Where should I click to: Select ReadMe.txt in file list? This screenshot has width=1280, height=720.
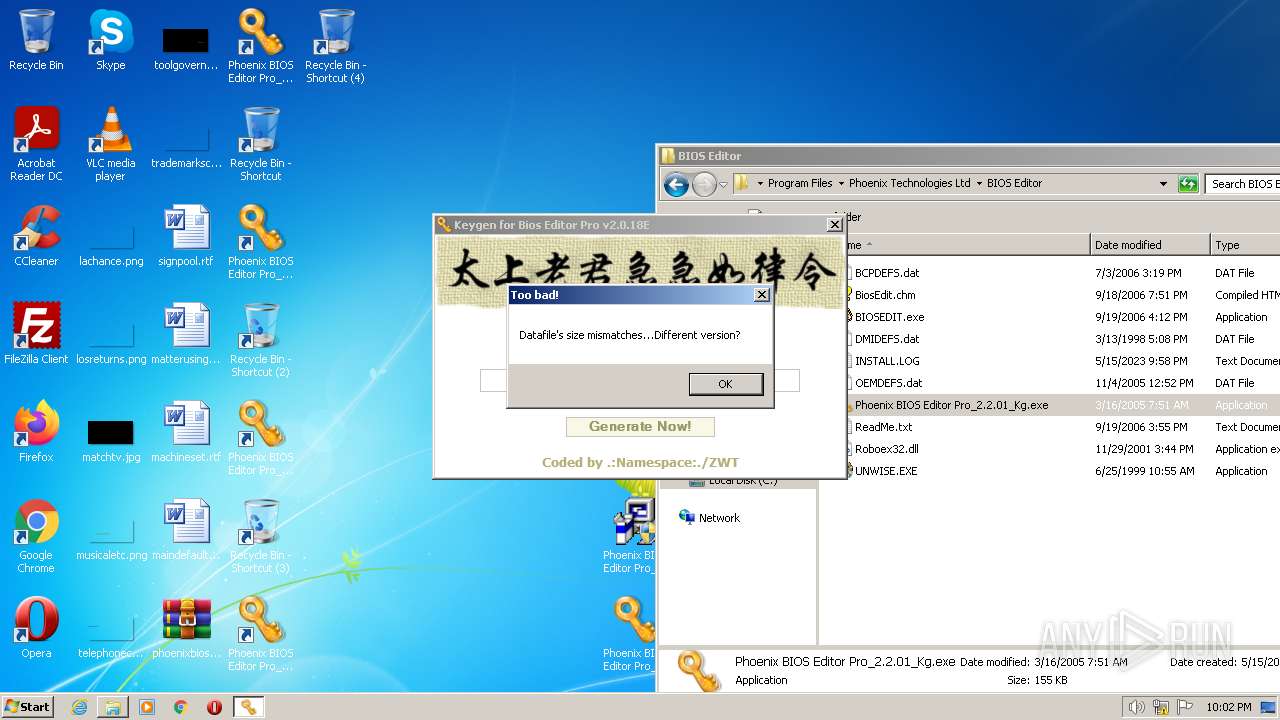tap(883, 427)
